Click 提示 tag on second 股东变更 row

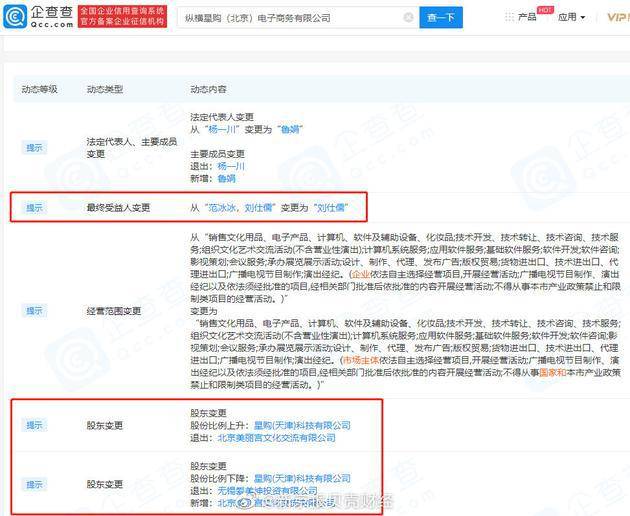pyautogui.click(x=34, y=485)
